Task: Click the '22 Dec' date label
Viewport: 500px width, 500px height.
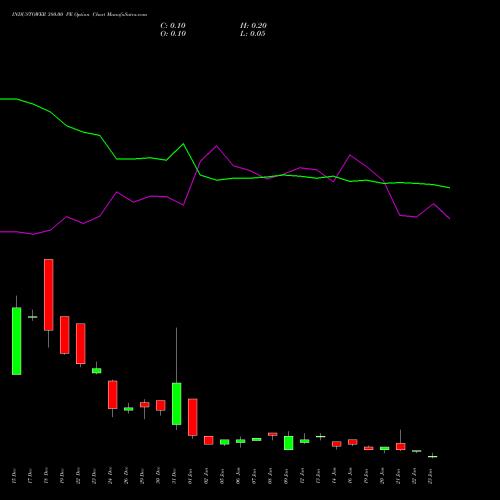Action: [78, 476]
